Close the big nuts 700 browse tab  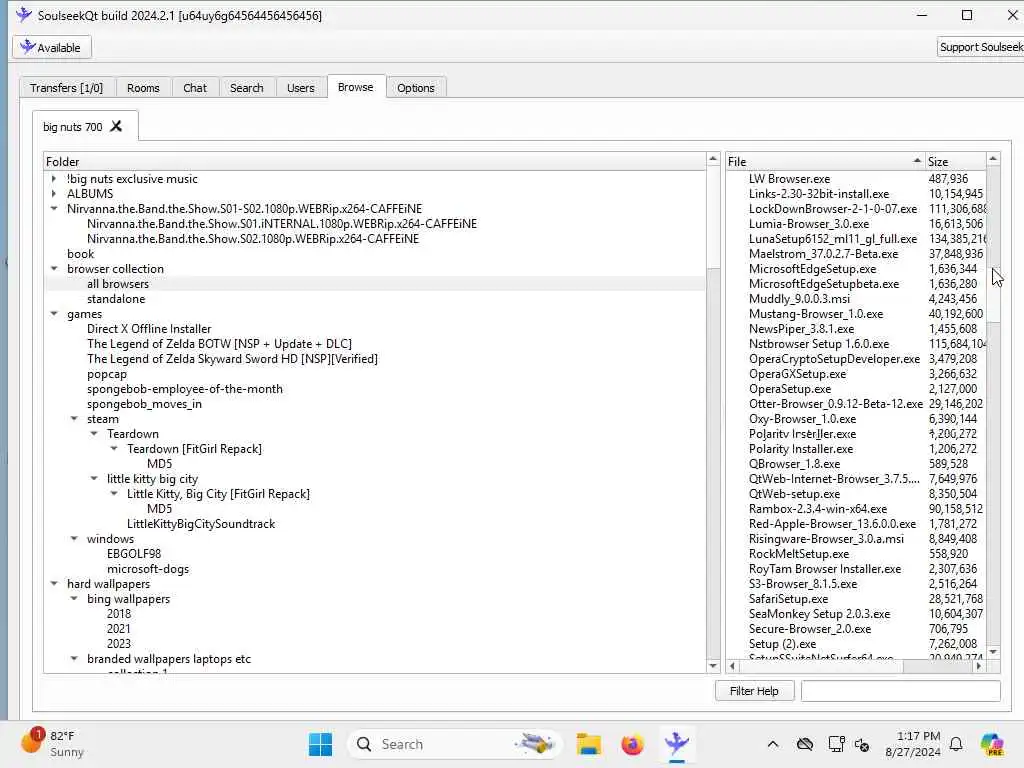[x=116, y=126]
